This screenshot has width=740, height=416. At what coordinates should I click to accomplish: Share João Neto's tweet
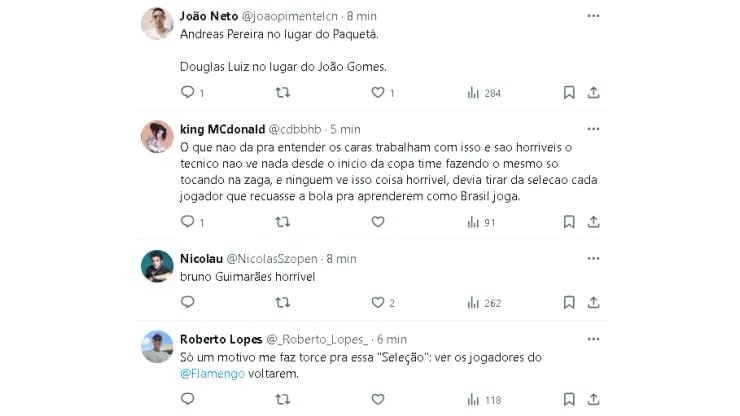pyautogui.click(x=593, y=93)
